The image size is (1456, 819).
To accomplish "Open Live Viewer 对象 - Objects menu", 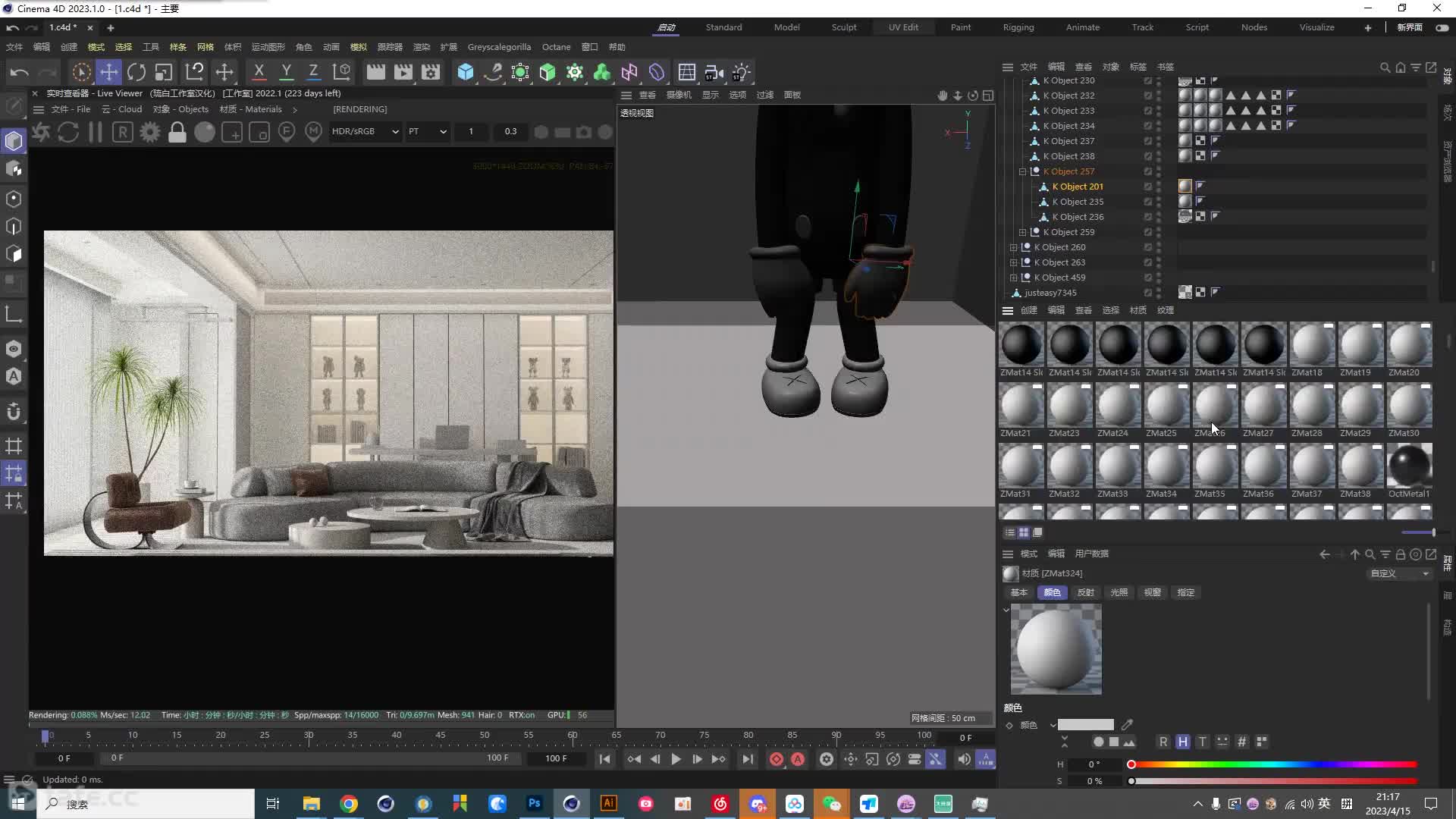I will tap(180, 109).
